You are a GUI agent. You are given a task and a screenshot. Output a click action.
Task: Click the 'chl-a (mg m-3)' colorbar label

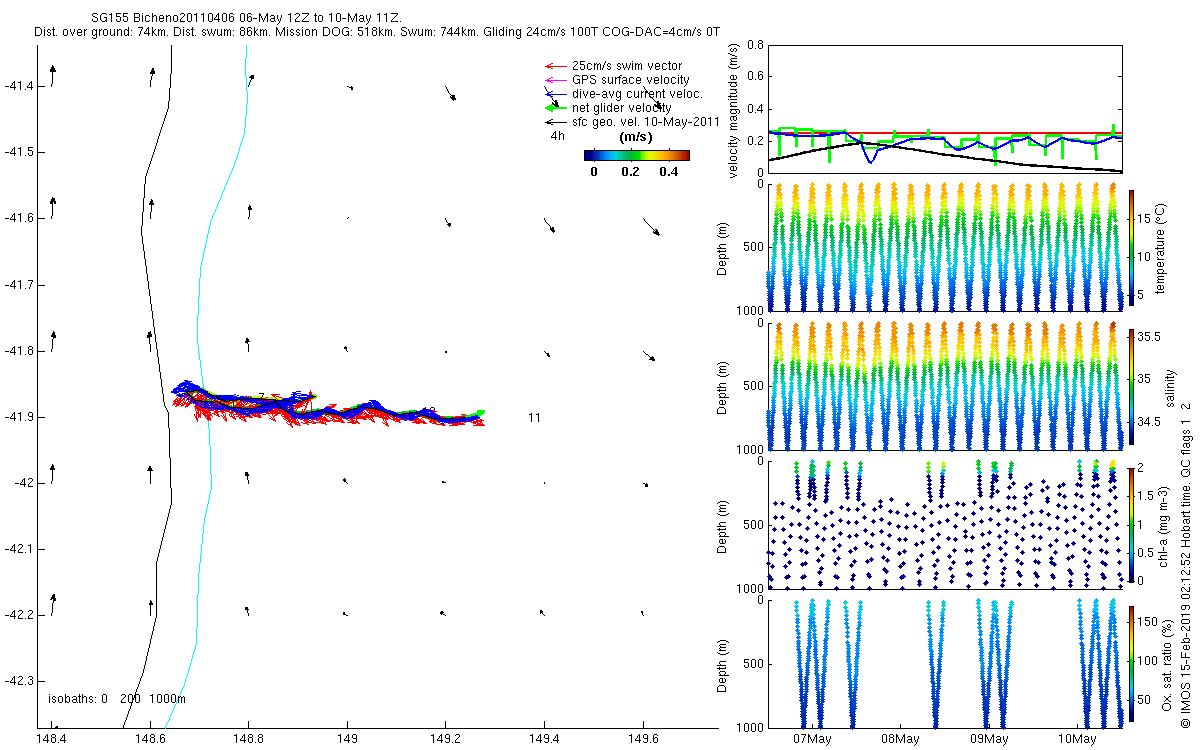1163,525
